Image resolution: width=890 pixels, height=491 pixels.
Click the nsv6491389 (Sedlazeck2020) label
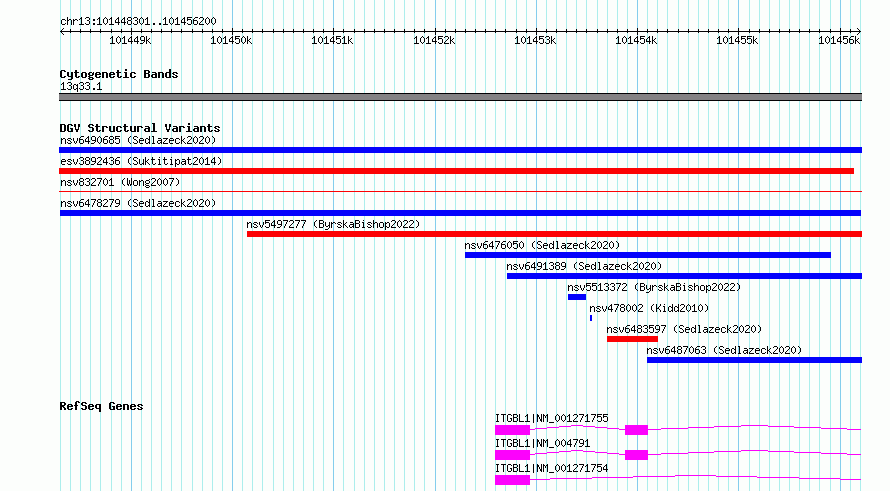(584, 266)
